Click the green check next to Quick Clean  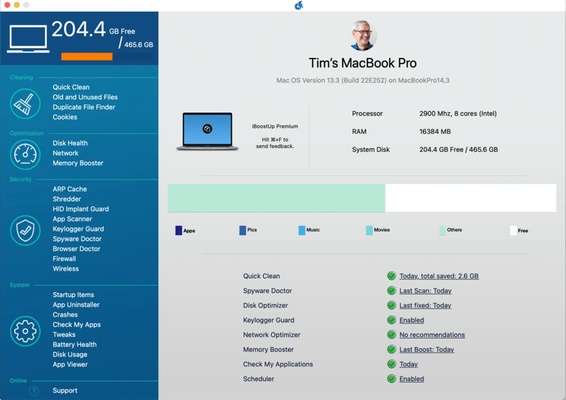tap(391, 276)
